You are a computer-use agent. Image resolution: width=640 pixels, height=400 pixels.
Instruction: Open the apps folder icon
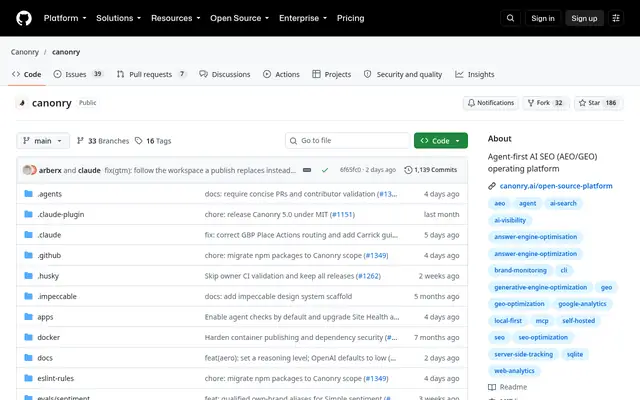(x=28, y=317)
